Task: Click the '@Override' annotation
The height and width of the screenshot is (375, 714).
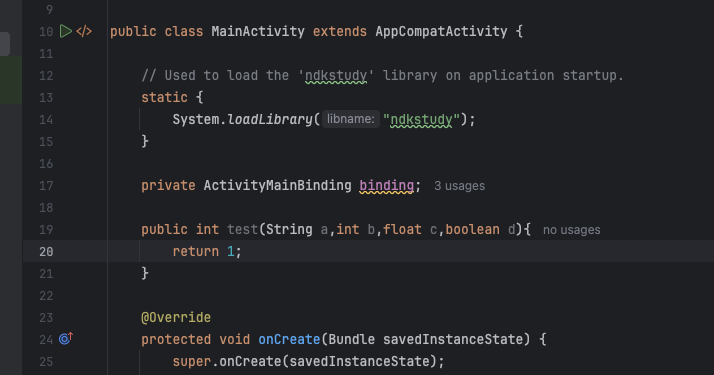Action: (x=176, y=317)
